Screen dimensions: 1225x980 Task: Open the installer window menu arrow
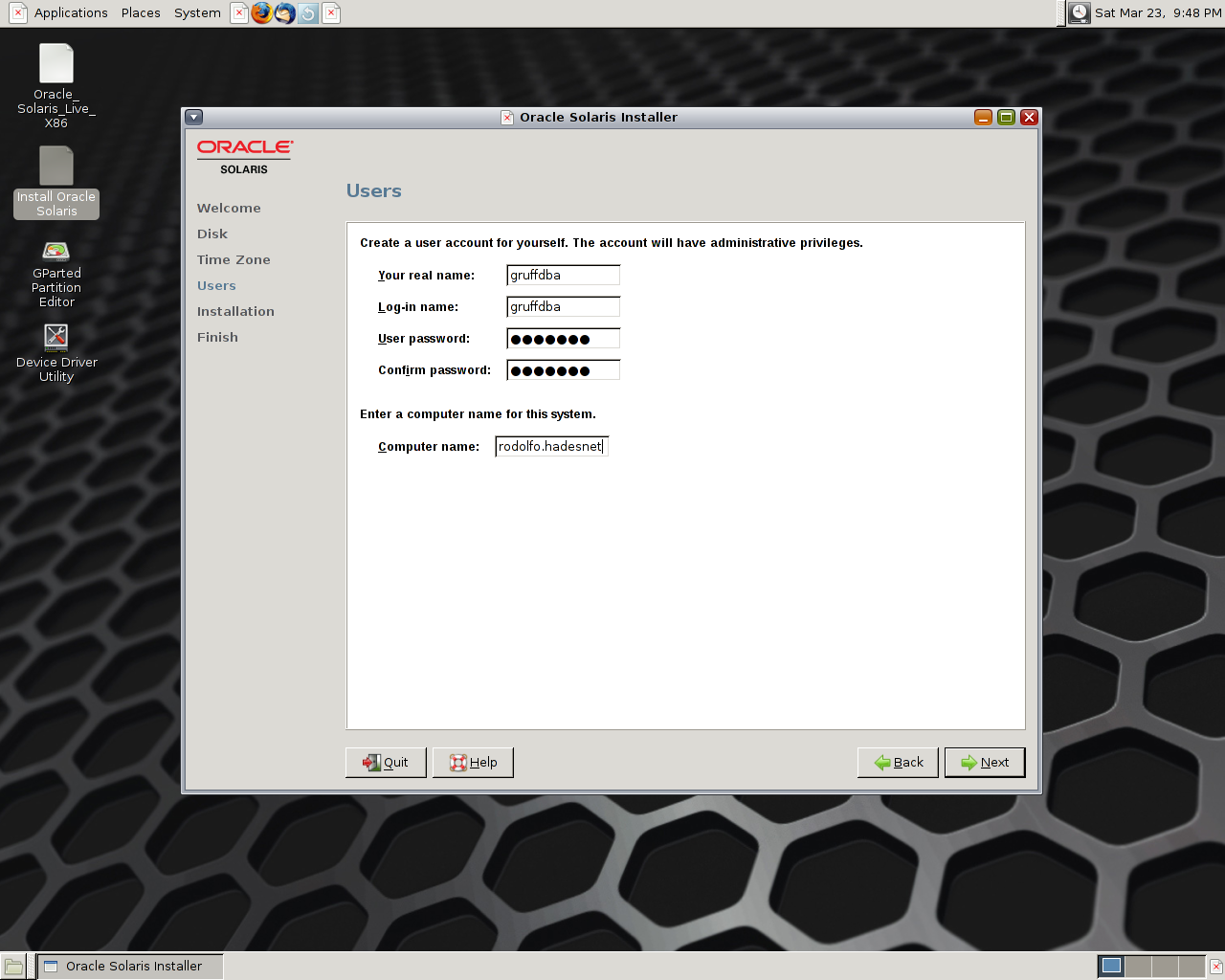click(x=194, y=117)
